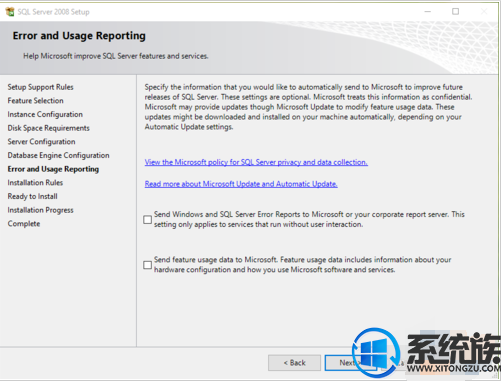
Task: Select Database Engine Configuration step
Action: tap(58, 155)
